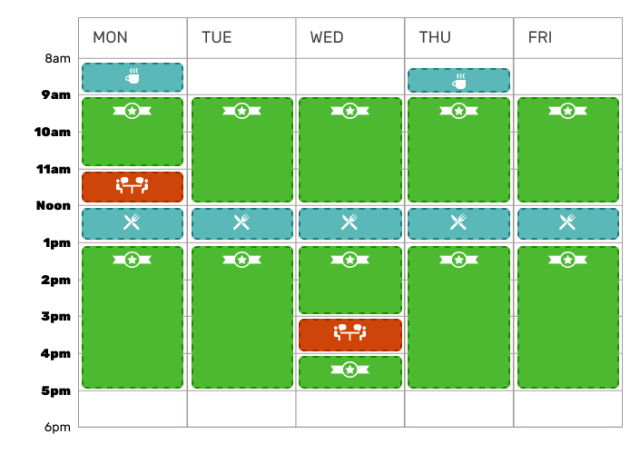Select the WED column header

click(327, 37)
